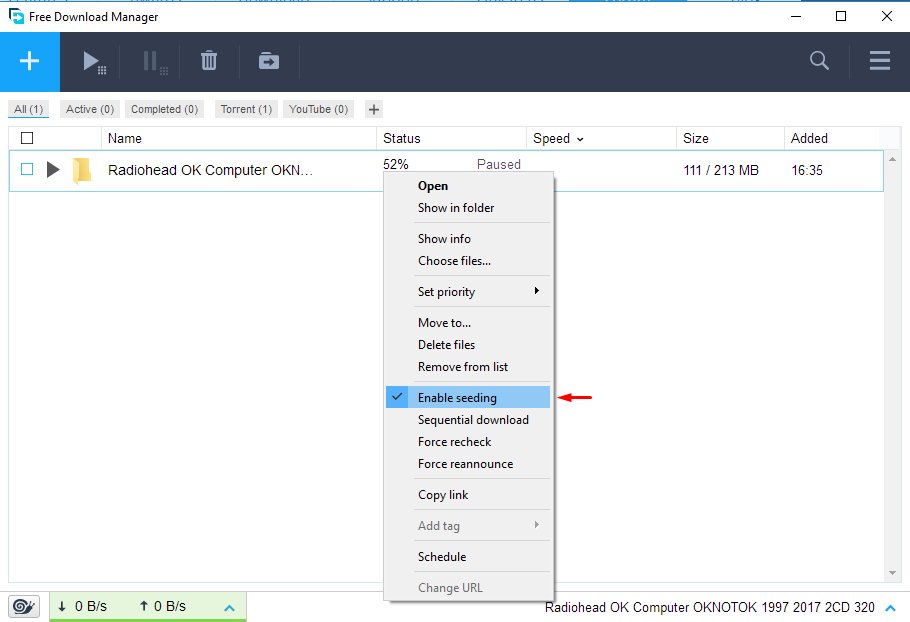
Task: Choose Show in folder
Action: tap(468, 208)
